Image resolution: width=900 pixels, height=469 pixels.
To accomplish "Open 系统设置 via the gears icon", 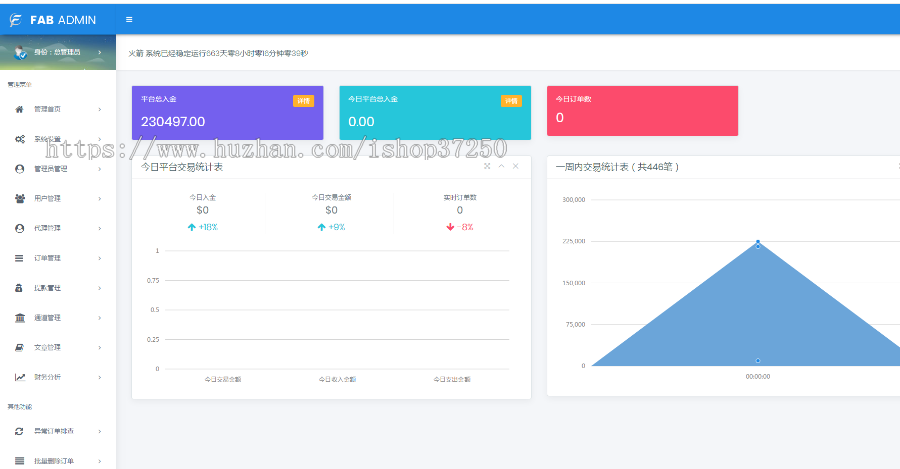I will (20, 139).
